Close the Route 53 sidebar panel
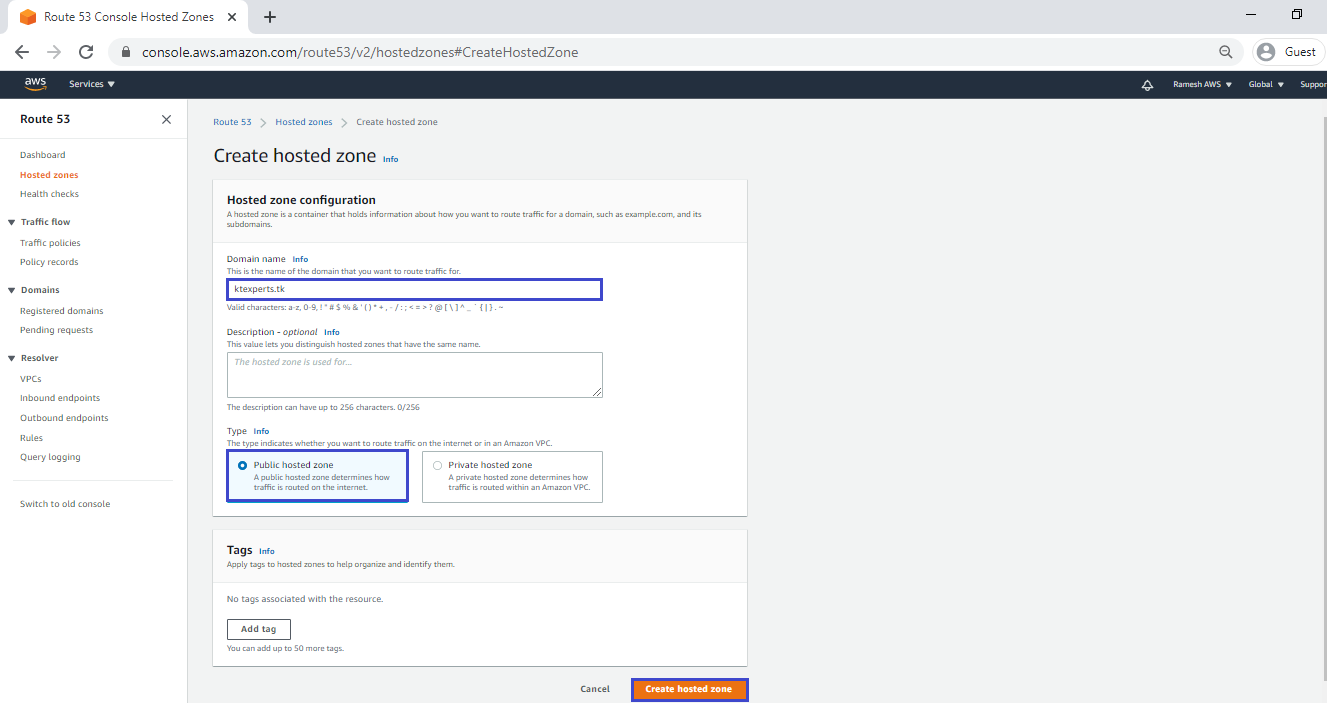The width and height of the screenshot is (1327, 703). [166, 119]
